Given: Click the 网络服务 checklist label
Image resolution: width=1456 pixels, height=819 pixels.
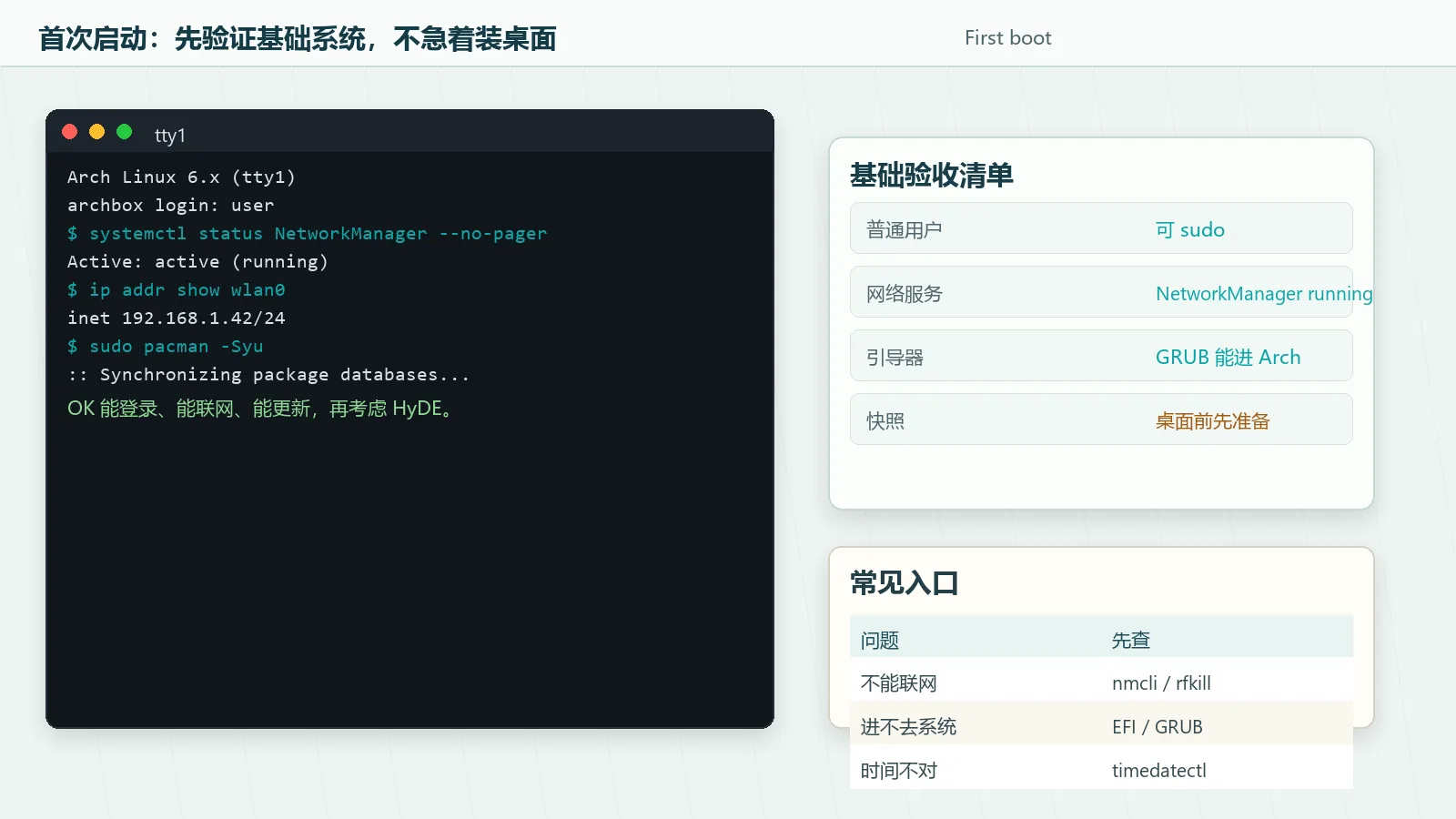Looking at the screenshot, I should [904, 293].
